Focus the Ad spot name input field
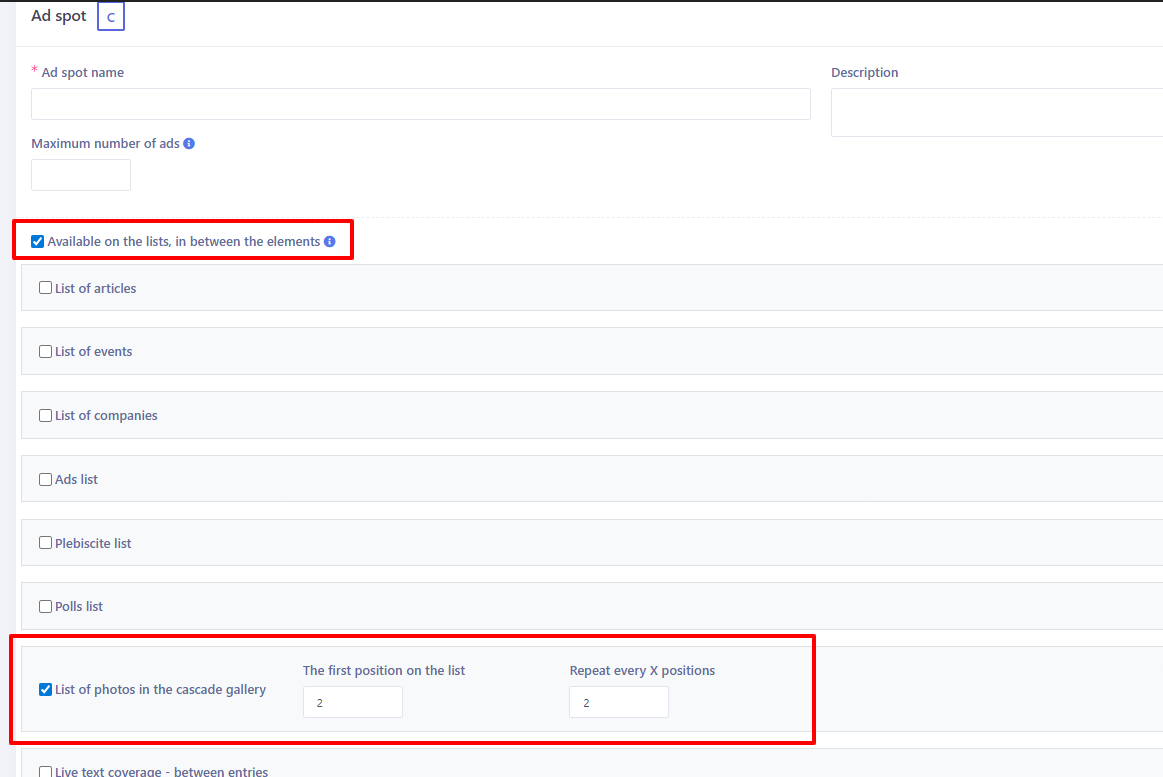Image resolution: width=1163 pixels, height=777 pixels. click(420, 104)
